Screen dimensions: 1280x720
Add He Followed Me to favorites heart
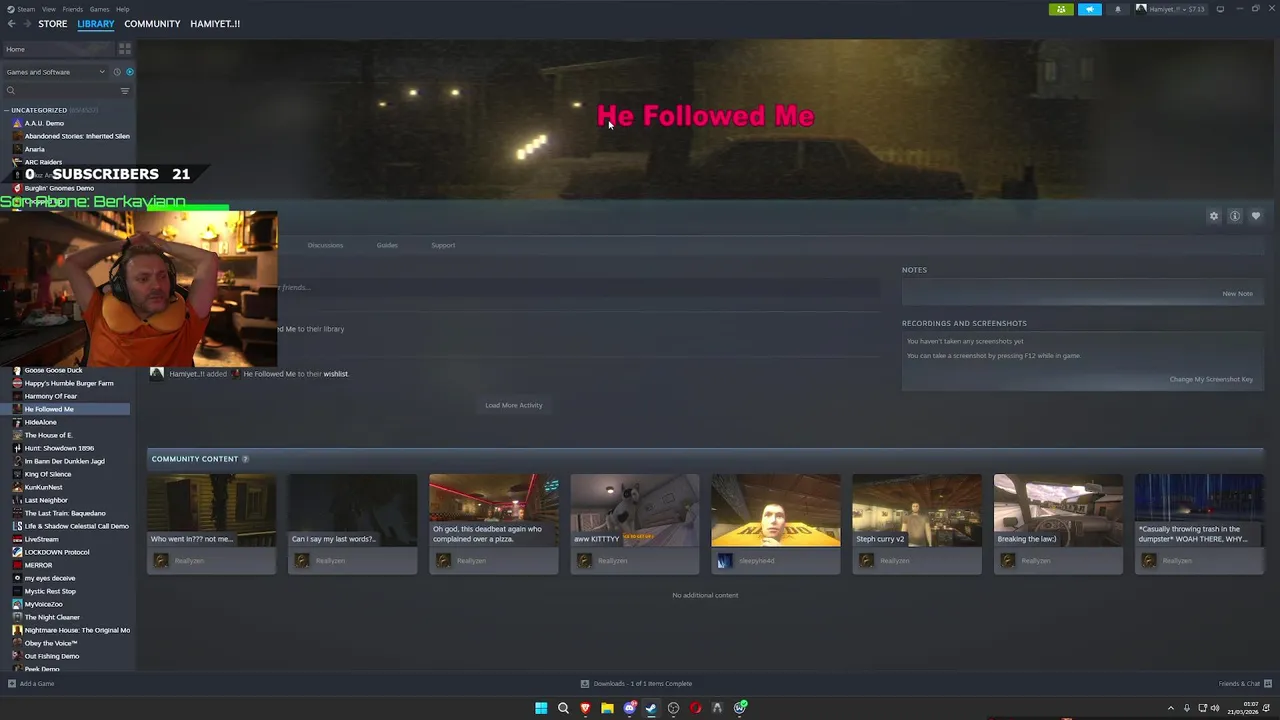1256,216
